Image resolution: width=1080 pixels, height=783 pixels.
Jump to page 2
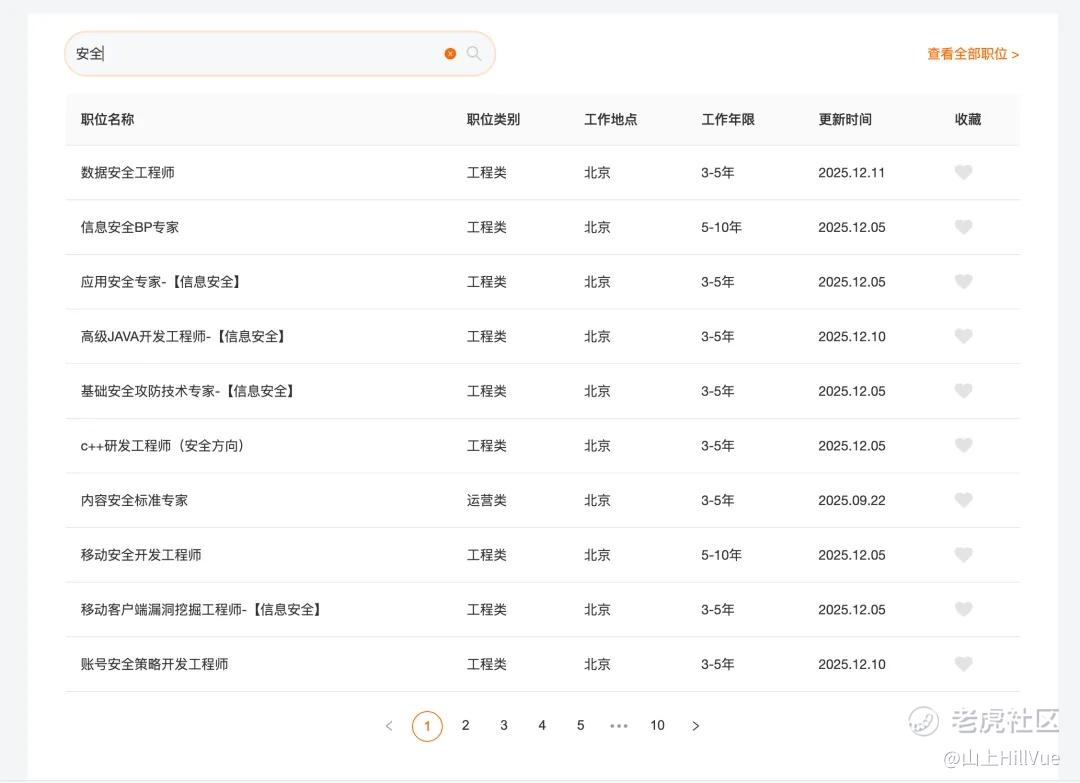[x=466, y=725]
